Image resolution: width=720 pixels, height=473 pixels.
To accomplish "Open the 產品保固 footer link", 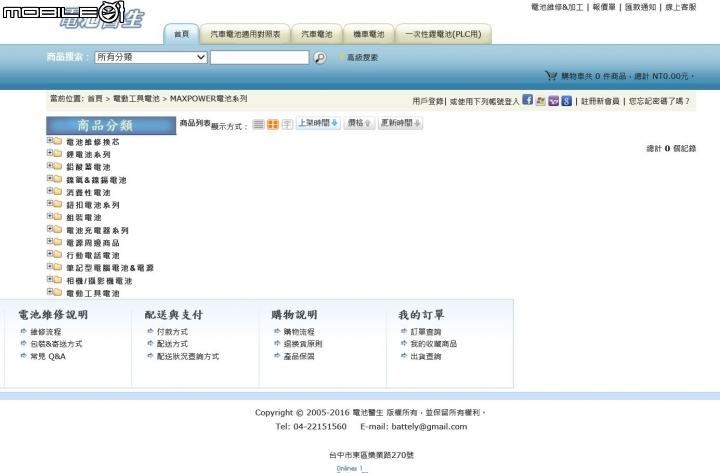I will coord(299,356).
